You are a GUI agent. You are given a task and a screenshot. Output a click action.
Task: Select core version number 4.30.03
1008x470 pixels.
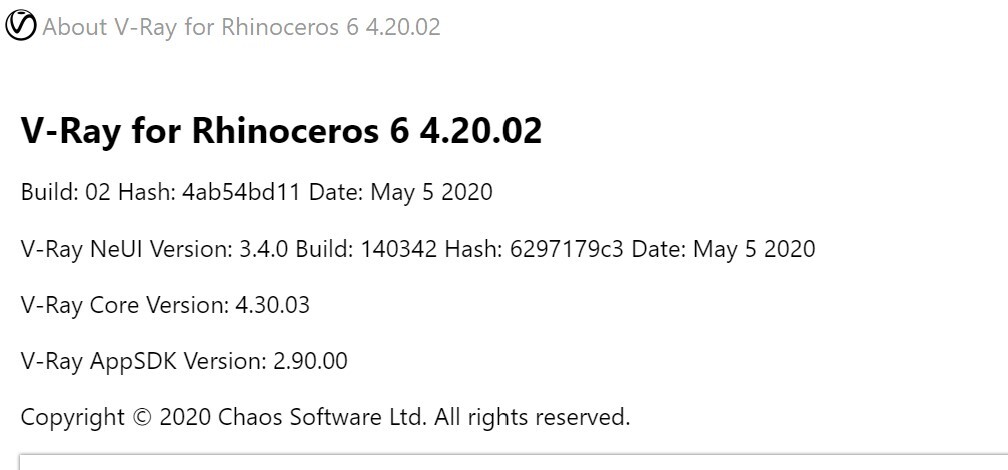pyautogui.click(x=273, y=305)
